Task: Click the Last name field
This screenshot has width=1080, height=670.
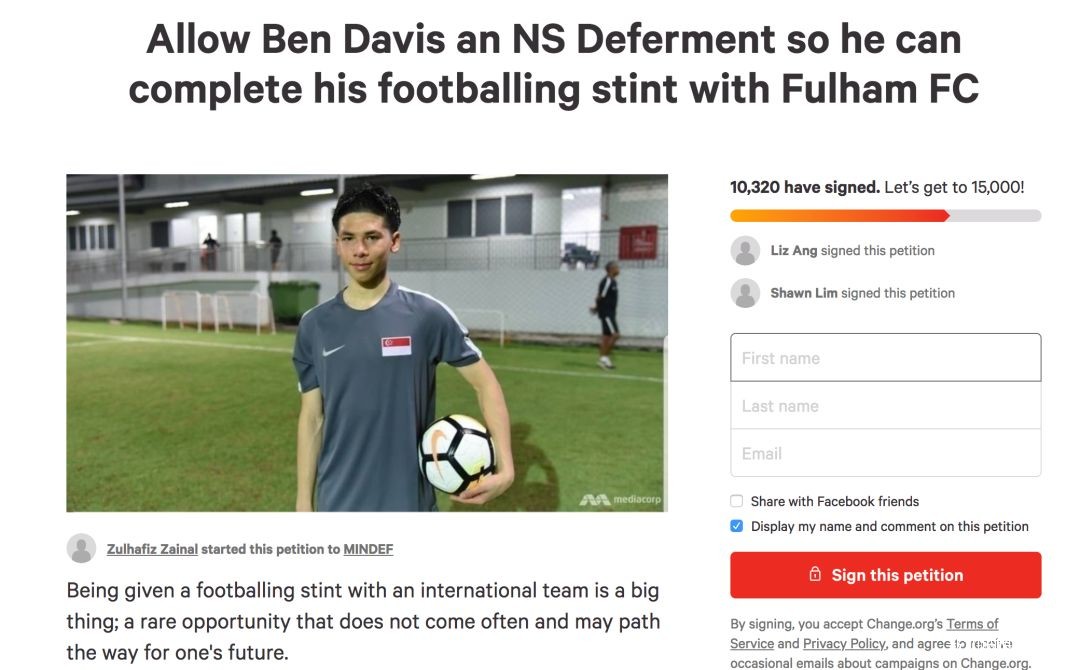Action: (886, 406)
